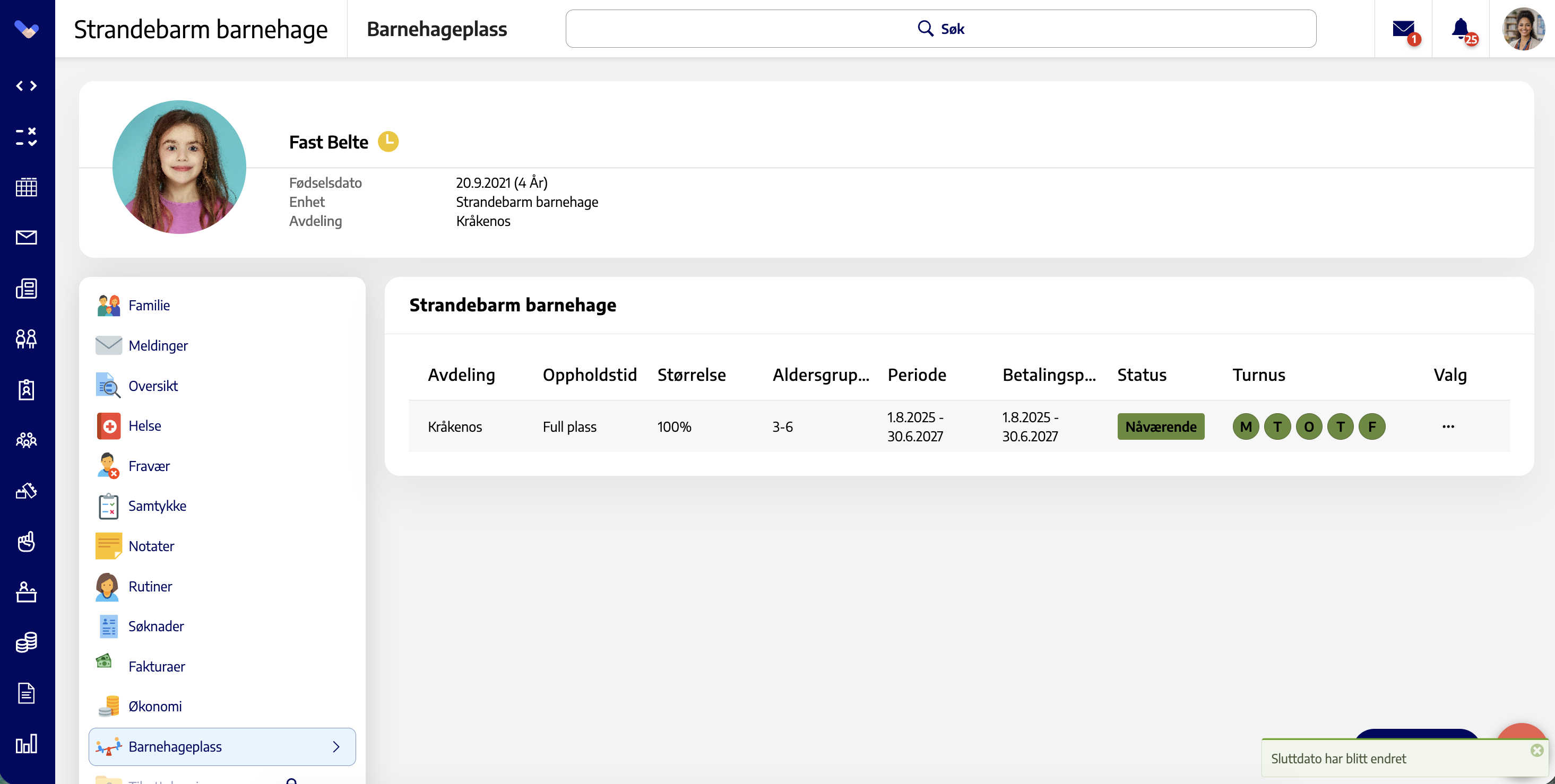This screenshot has height=784, width=1555.
Task: Toggle sidebar with the angle brackets icon
Action: pos(27,86)
